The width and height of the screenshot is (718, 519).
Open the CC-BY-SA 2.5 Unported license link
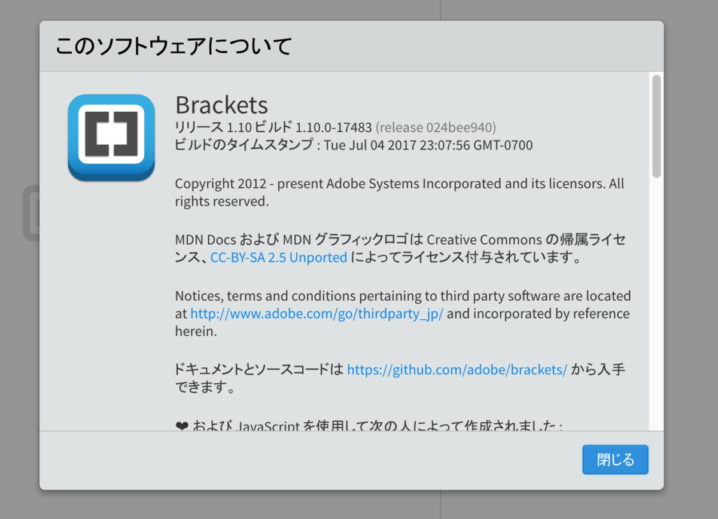[278, 257]
